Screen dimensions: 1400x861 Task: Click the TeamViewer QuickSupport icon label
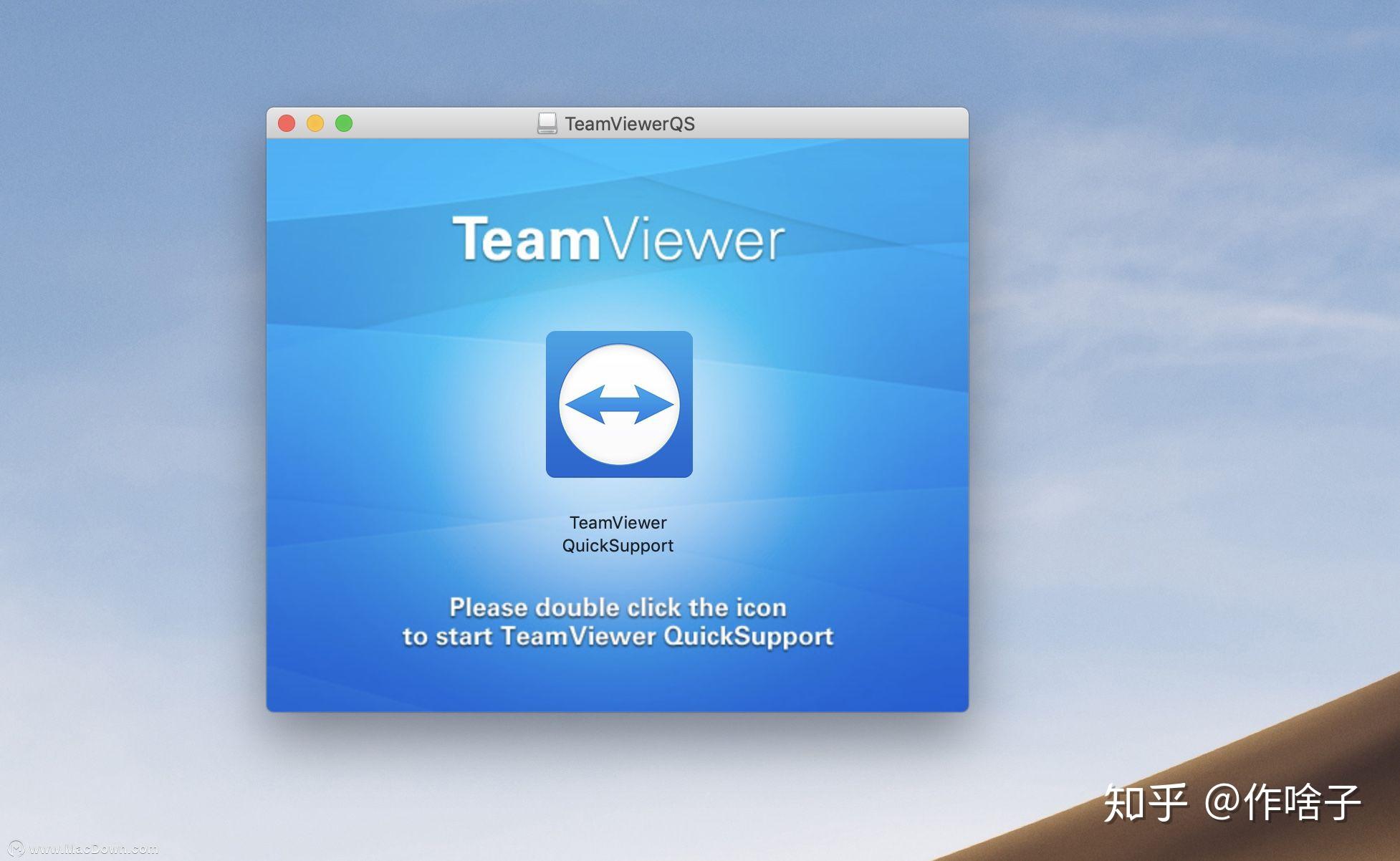(618, 534)
